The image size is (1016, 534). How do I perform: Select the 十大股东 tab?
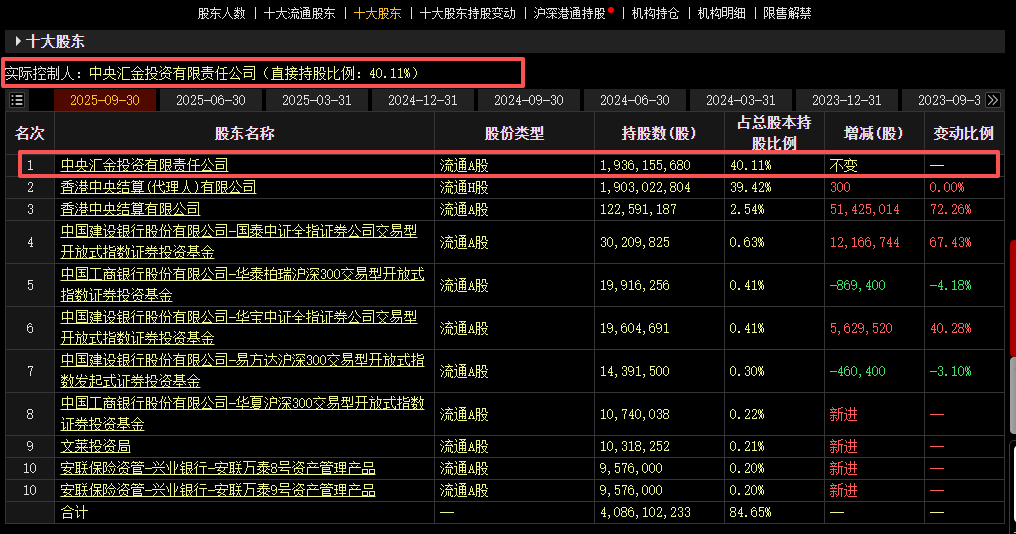coord(378,13)
